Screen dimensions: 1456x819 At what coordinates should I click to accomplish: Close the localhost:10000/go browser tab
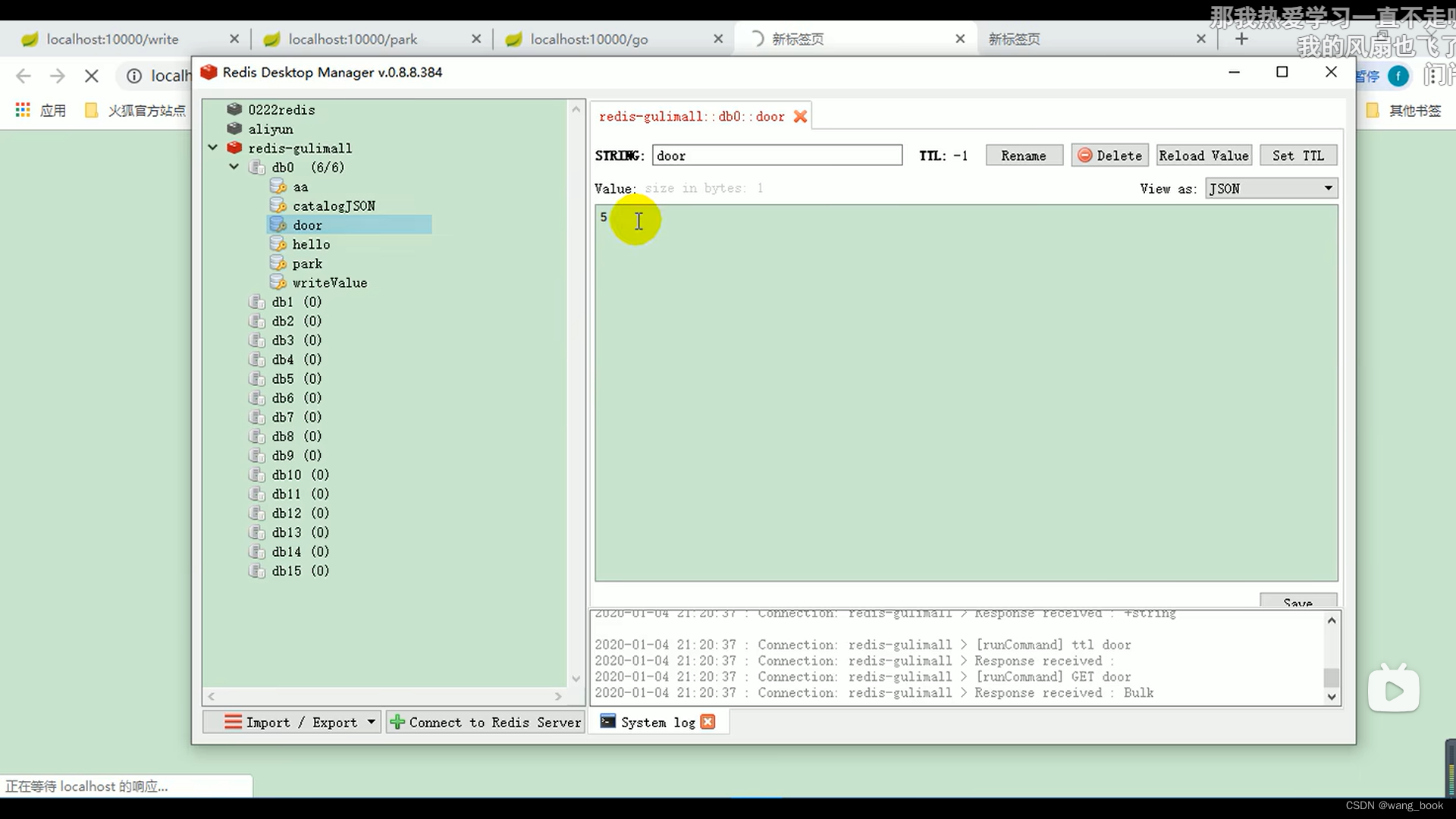[718, 39]
